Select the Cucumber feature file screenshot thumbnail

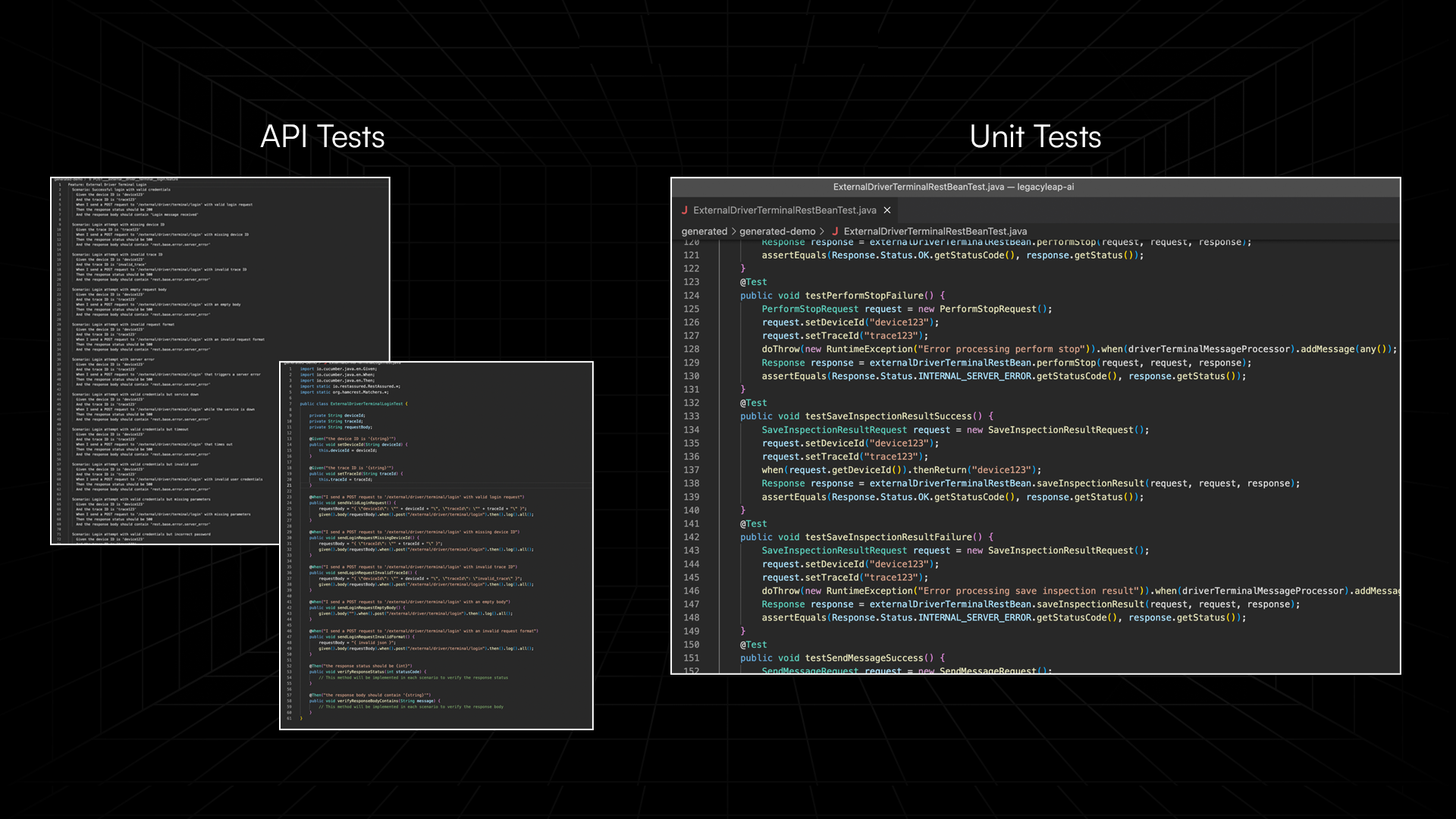(x=167, y=303)
